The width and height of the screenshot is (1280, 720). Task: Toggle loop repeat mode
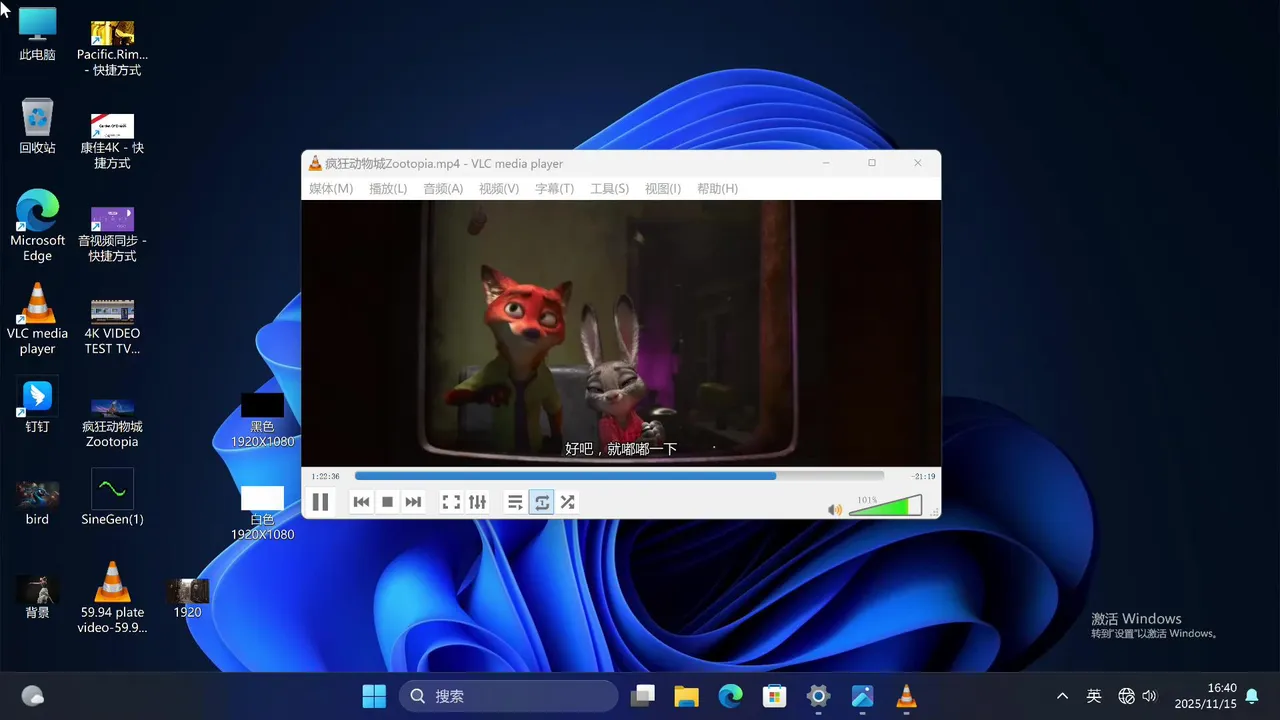pos(541,502)
